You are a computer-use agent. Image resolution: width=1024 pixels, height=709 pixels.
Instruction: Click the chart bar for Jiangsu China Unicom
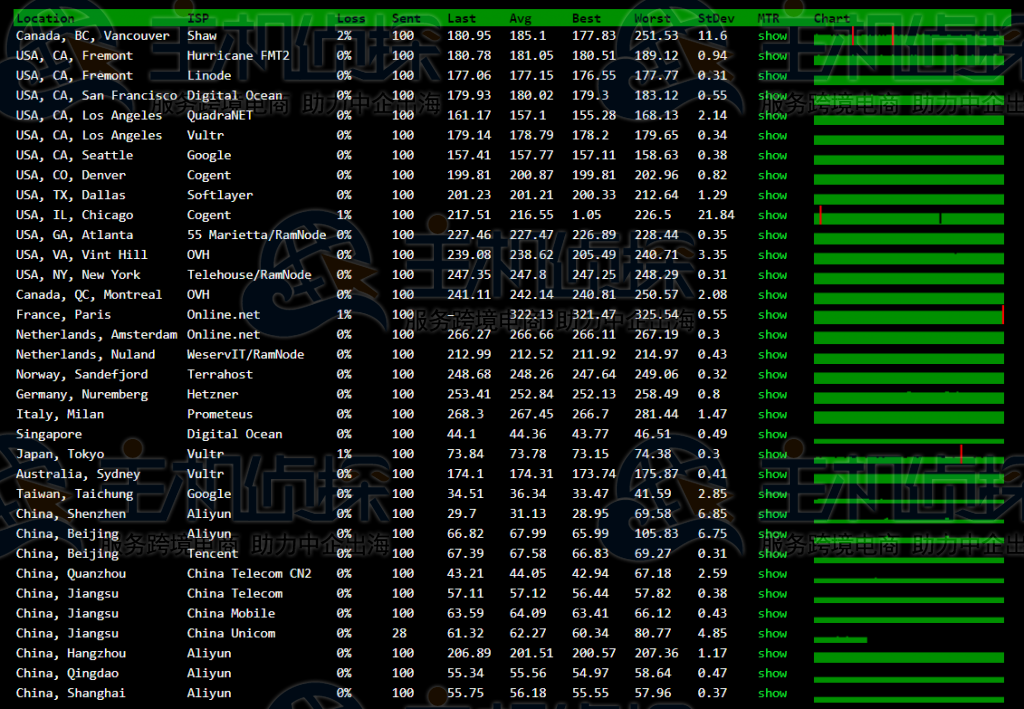click(x=840, y=639)
